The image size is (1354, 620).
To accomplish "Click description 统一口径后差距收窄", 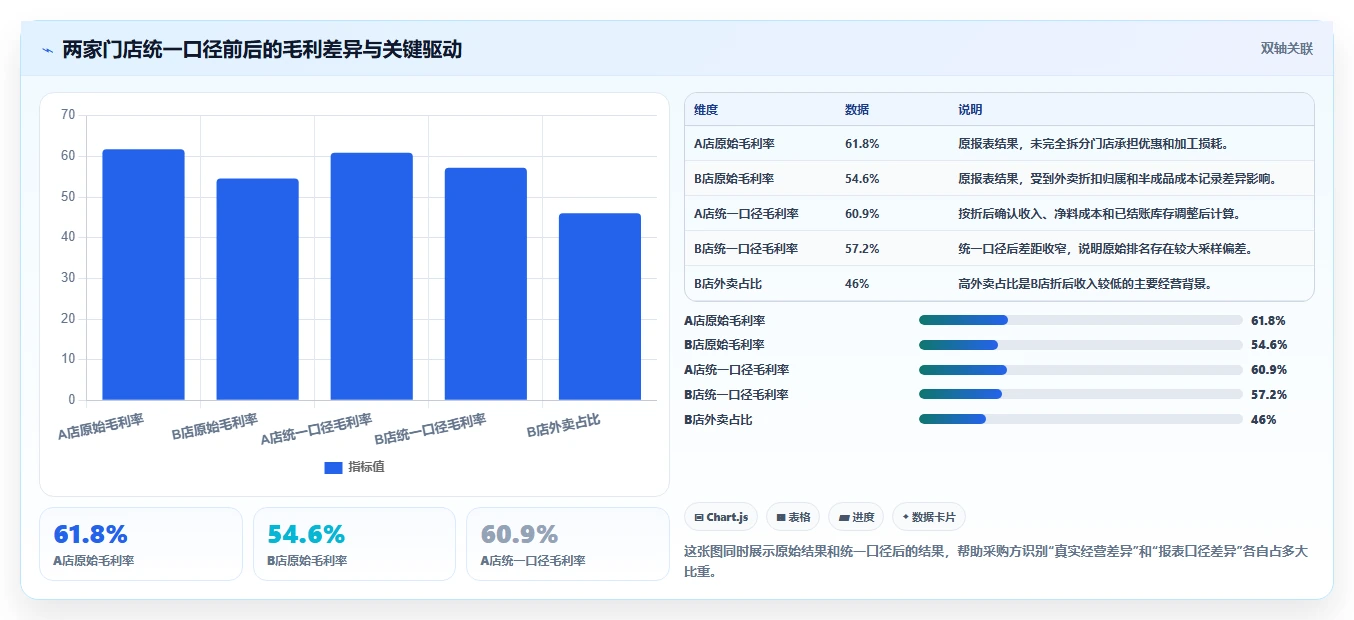I will click(x=1105, y=249).
